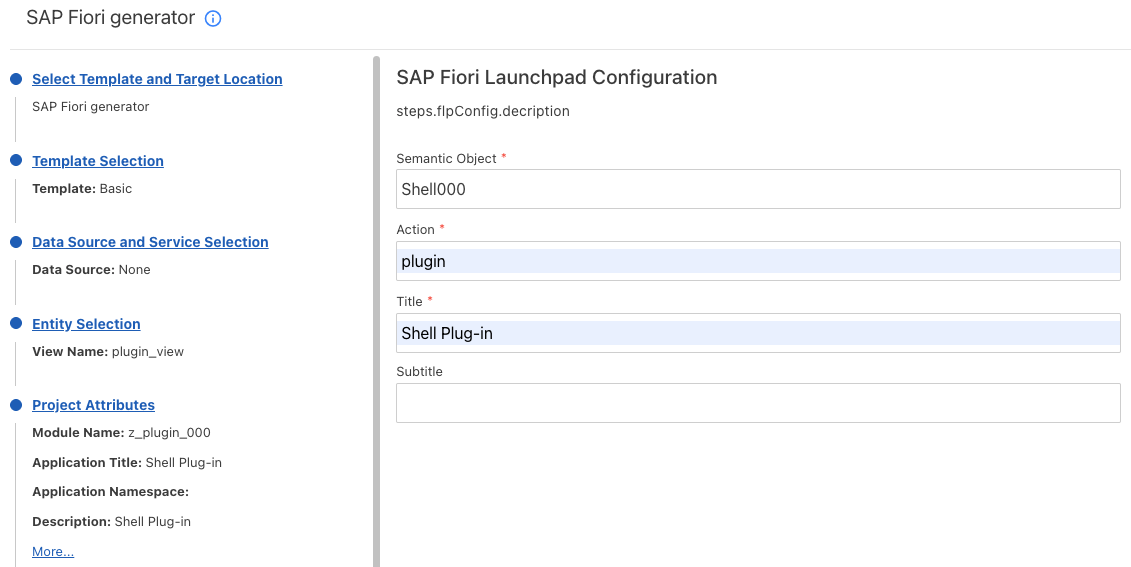The image size is (1131, 567).
Task: Click the 'SAP Fiori generator' text under first step
Action: (x=91, y=107)
